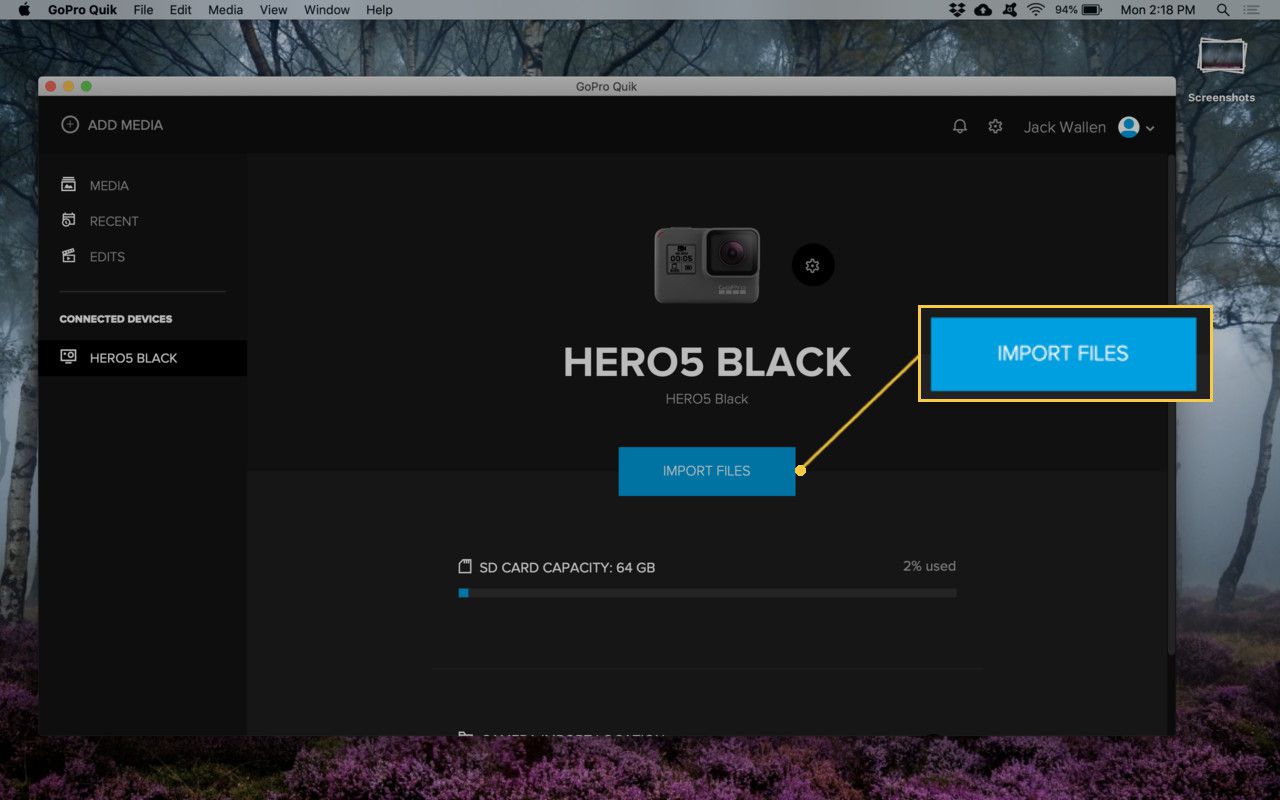Click the SD Card Capacity: 64 GB label
Viewport: 1280px width, 800px height.
coord(567,567)
